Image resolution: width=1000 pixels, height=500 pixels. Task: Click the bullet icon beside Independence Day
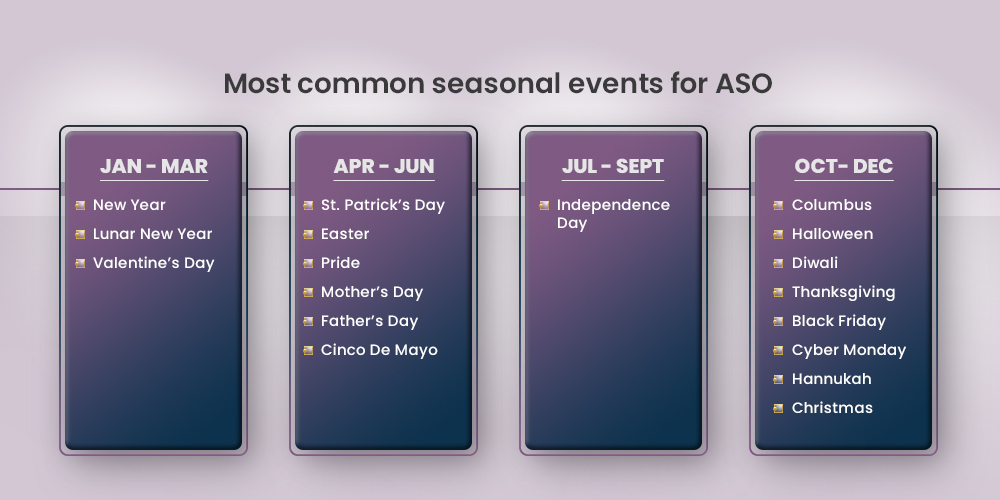click(x=544, y=205)
